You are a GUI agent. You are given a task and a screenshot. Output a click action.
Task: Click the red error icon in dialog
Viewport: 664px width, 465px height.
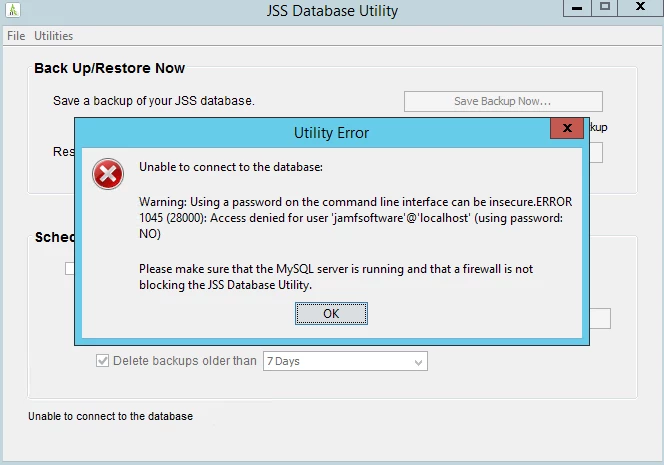point(108,174)
